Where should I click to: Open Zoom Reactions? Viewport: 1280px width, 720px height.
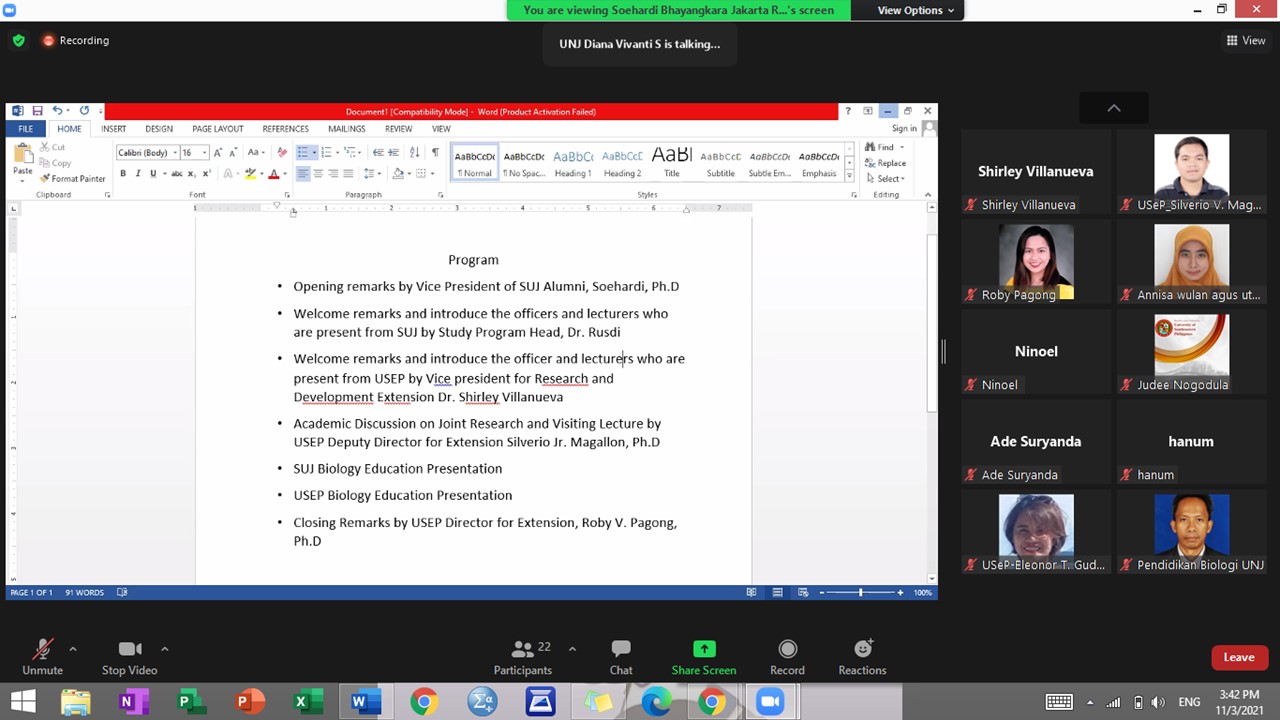tap(862, 657)
